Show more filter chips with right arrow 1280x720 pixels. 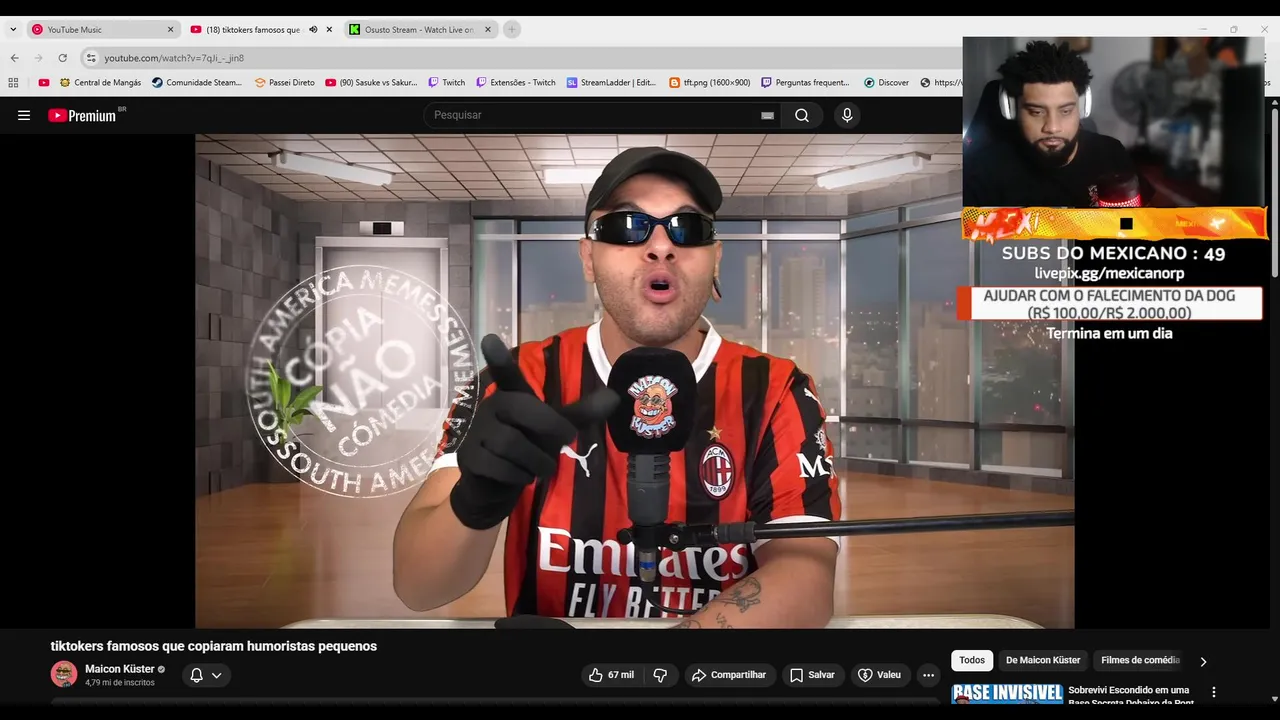(x=1203, y=661)
